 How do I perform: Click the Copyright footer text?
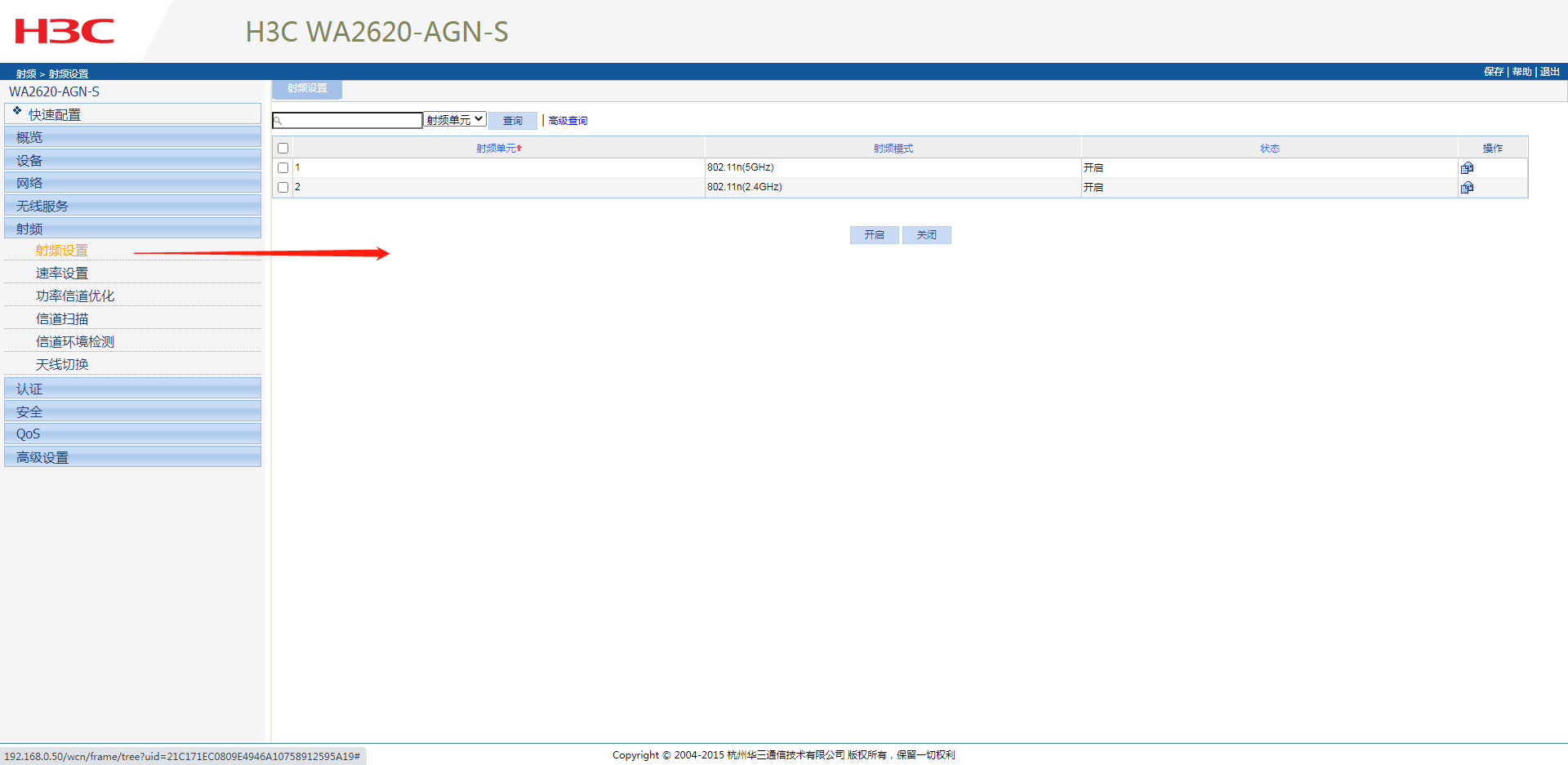pyautogui.click(x=784, y=755)
